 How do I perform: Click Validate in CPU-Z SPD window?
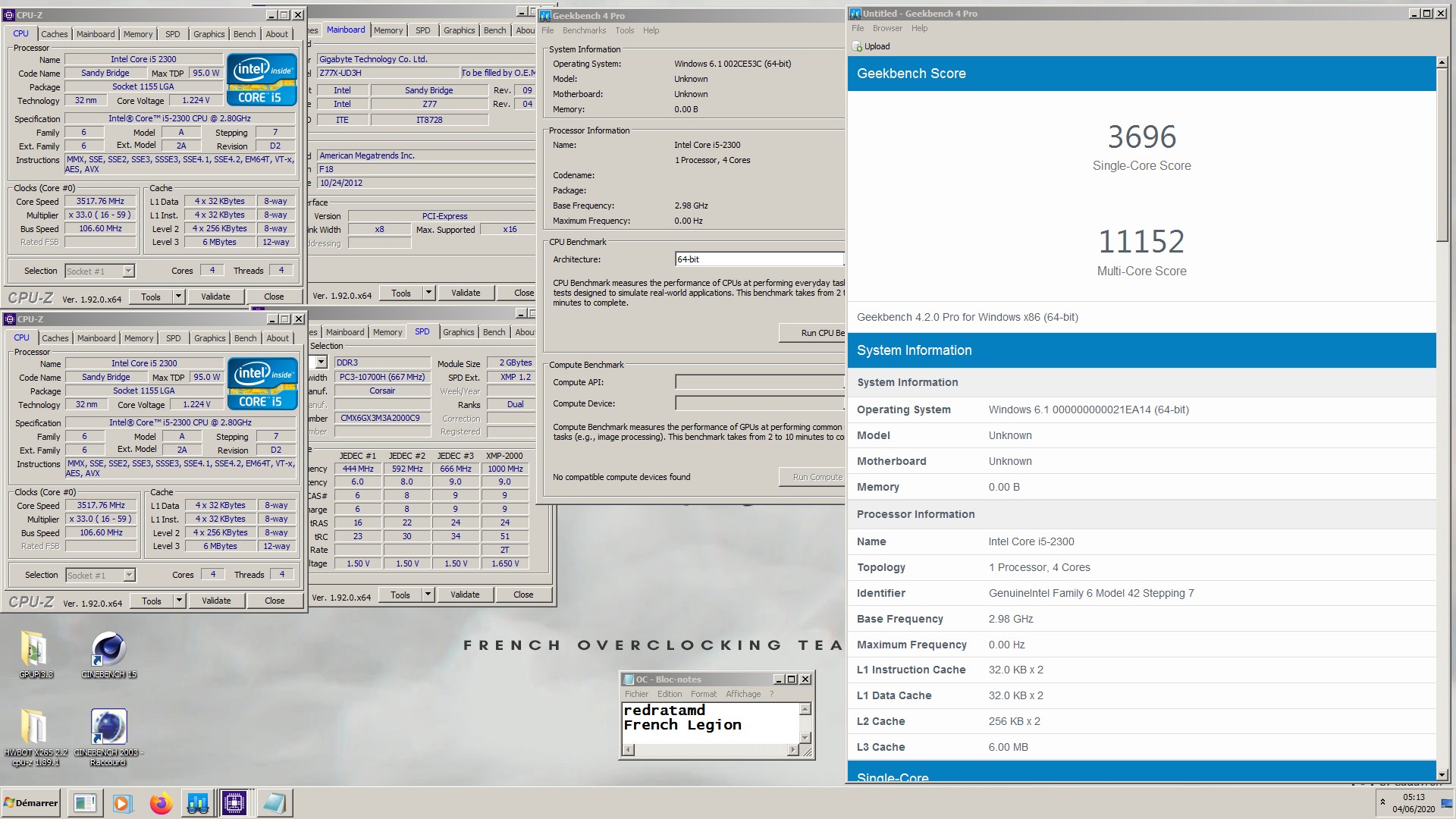[x=465, y=595]
